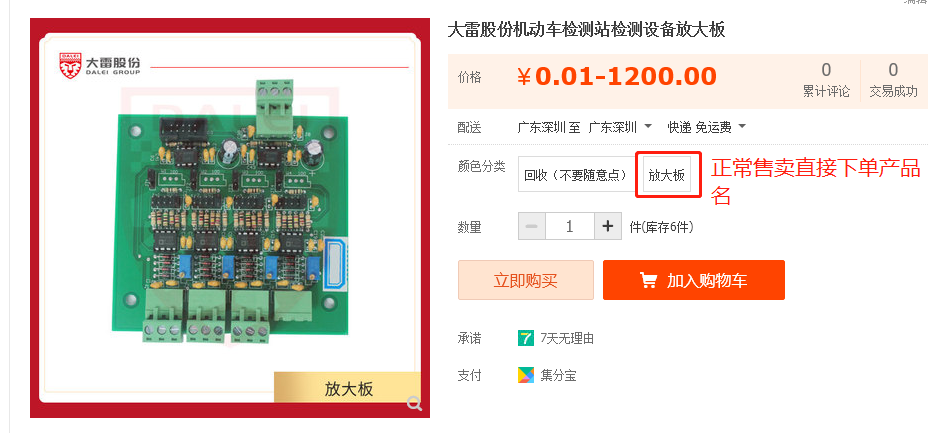
Task: Open the 快递 免运费 shipping dropdown
Action: [707, 127]
